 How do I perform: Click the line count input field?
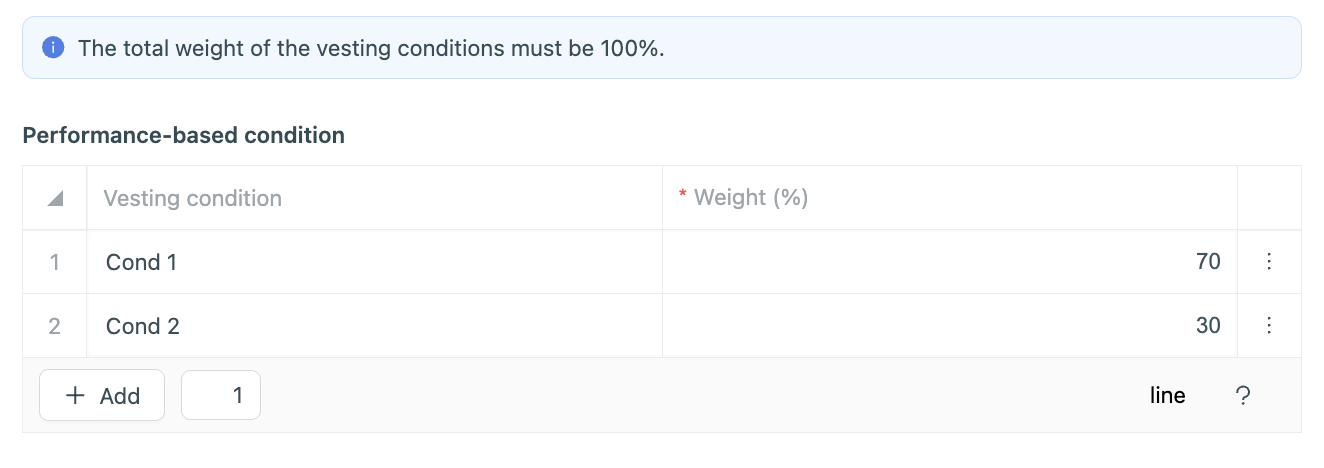(x=221, y=396)
